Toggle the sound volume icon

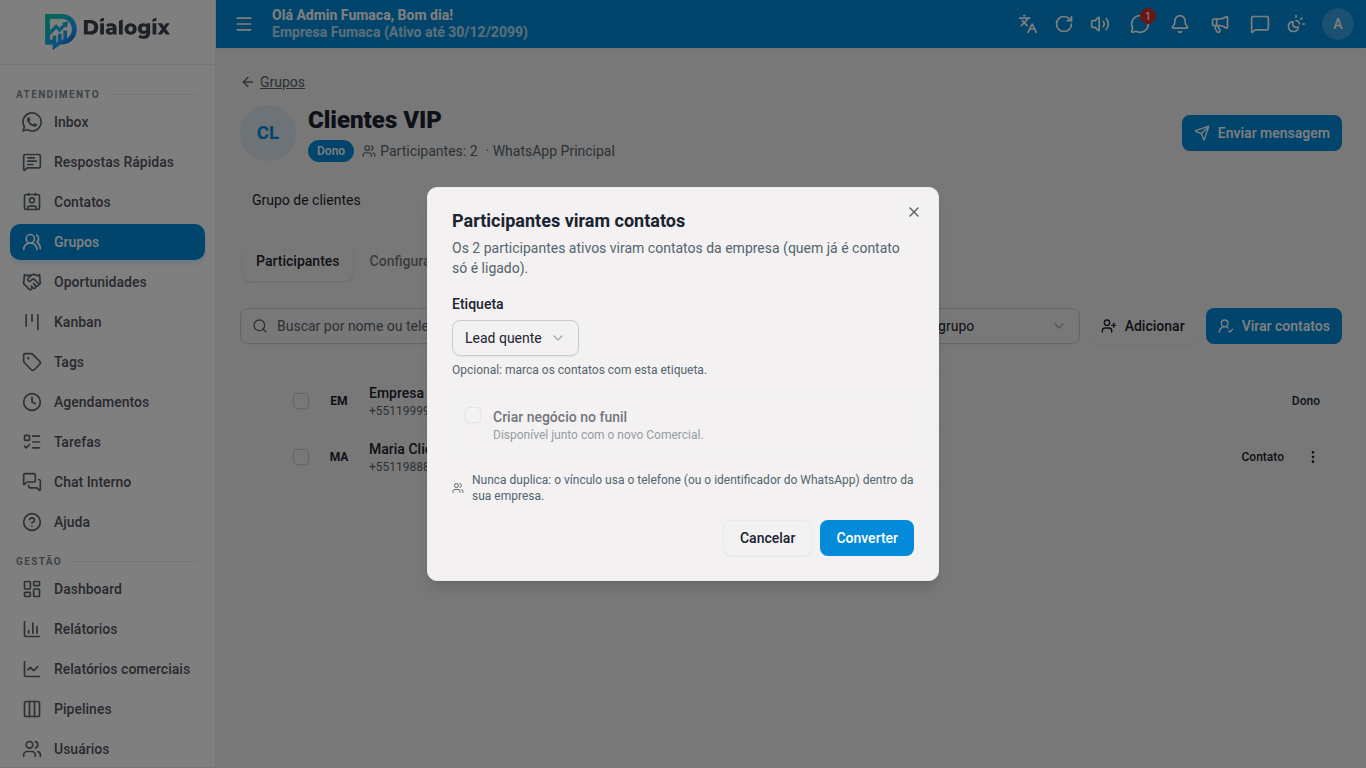click(x=1100, y=24)
